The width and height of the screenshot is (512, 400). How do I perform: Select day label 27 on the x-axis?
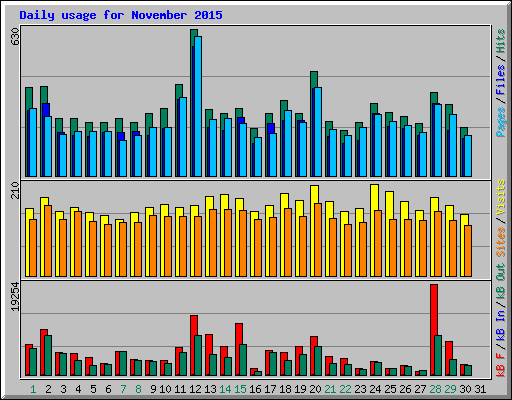420,389
